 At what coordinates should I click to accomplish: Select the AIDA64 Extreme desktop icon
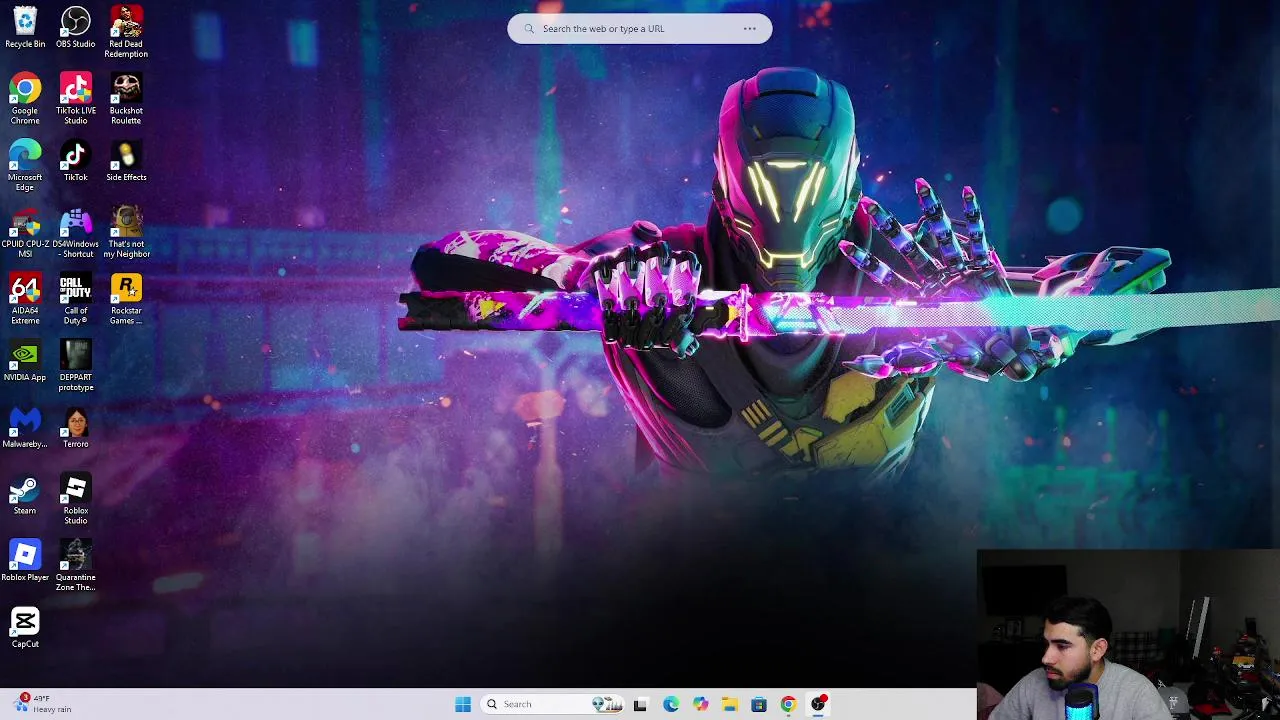tap(25, 299)
